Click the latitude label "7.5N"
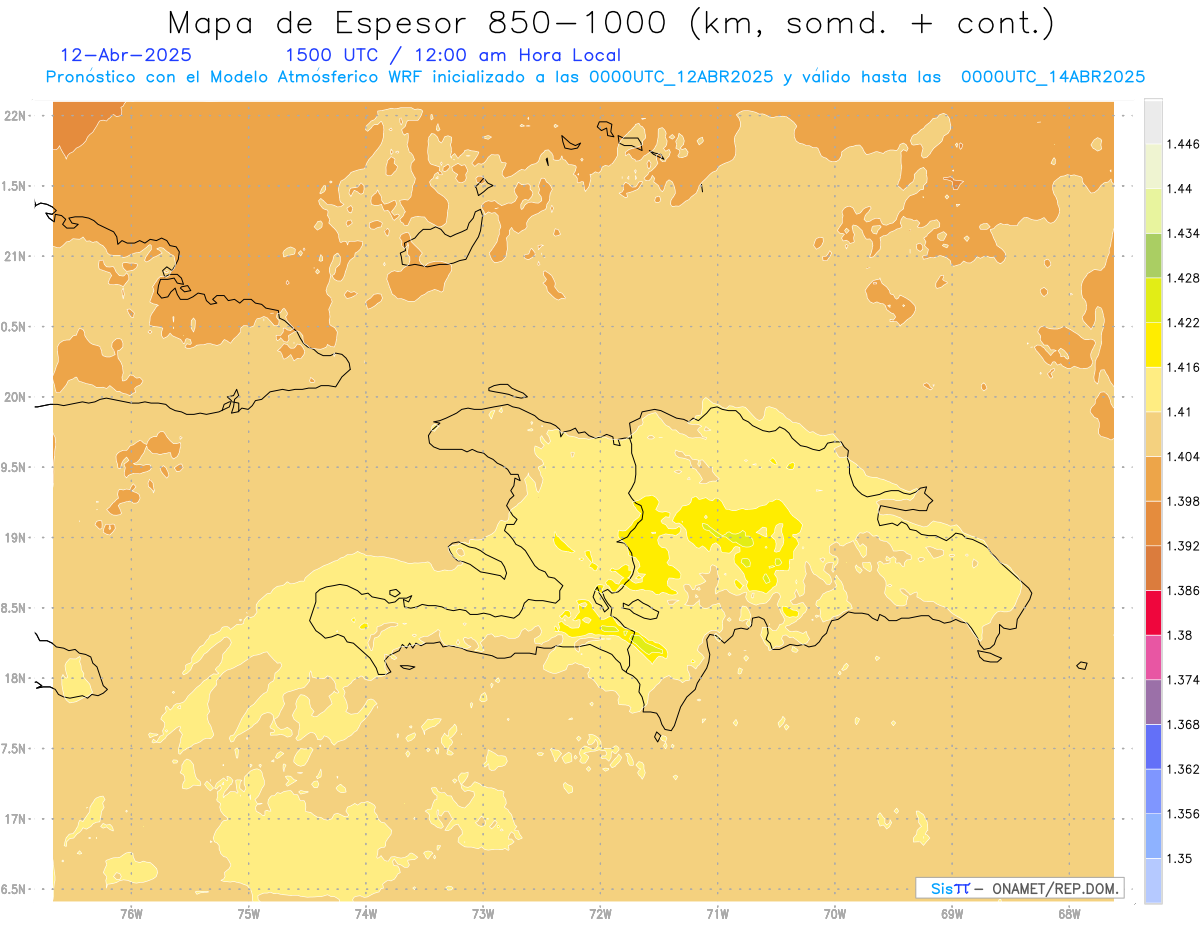 (x=15, y=749)
